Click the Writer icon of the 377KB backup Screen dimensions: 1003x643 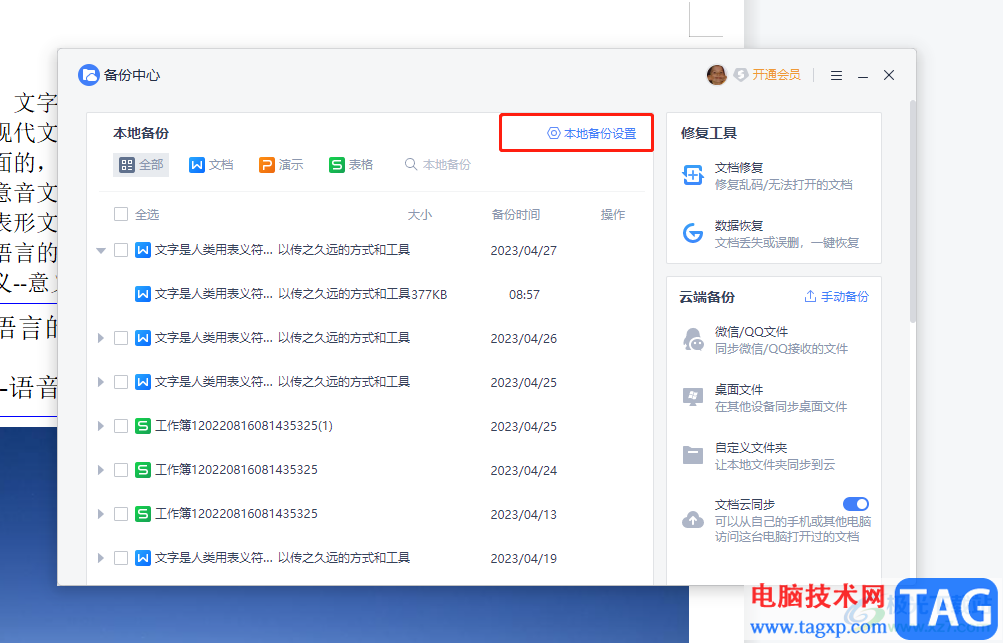143,294
